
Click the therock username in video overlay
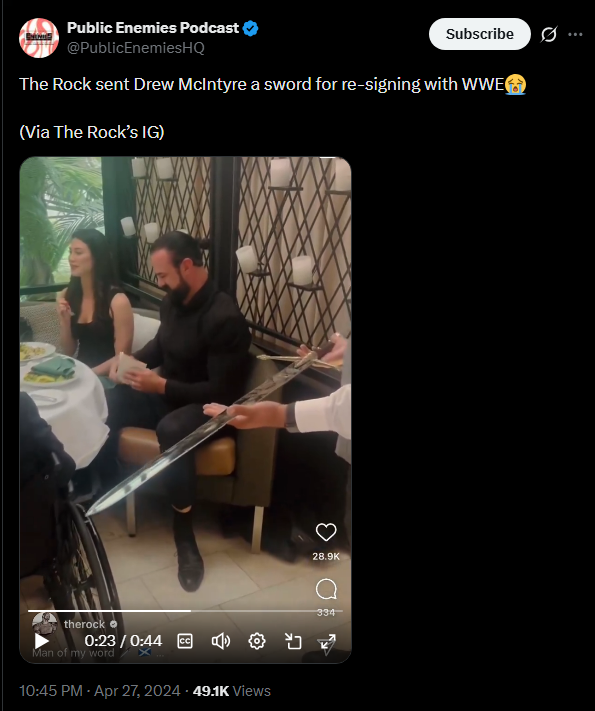(x=84, y=624)
